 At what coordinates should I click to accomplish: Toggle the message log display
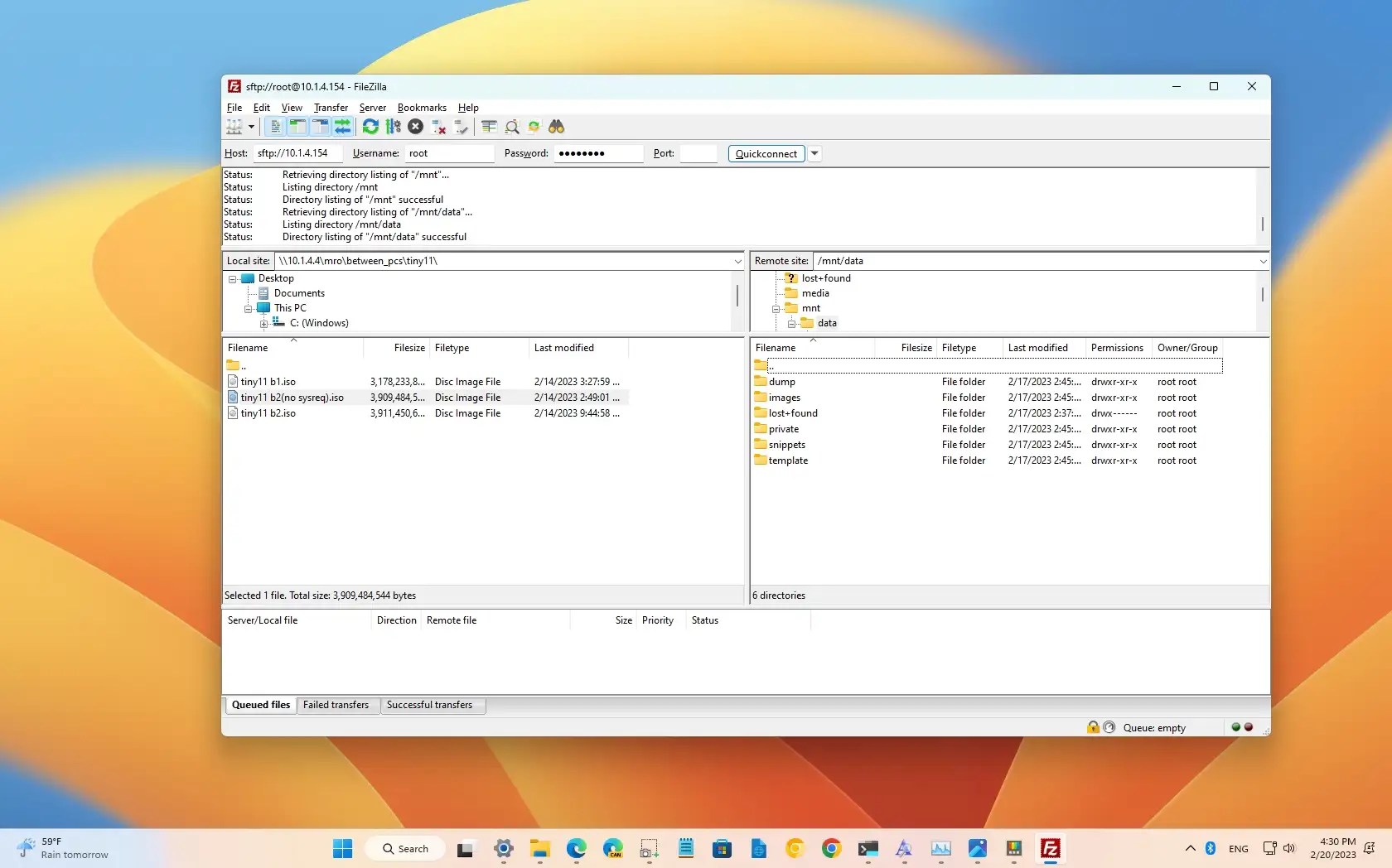274,127
